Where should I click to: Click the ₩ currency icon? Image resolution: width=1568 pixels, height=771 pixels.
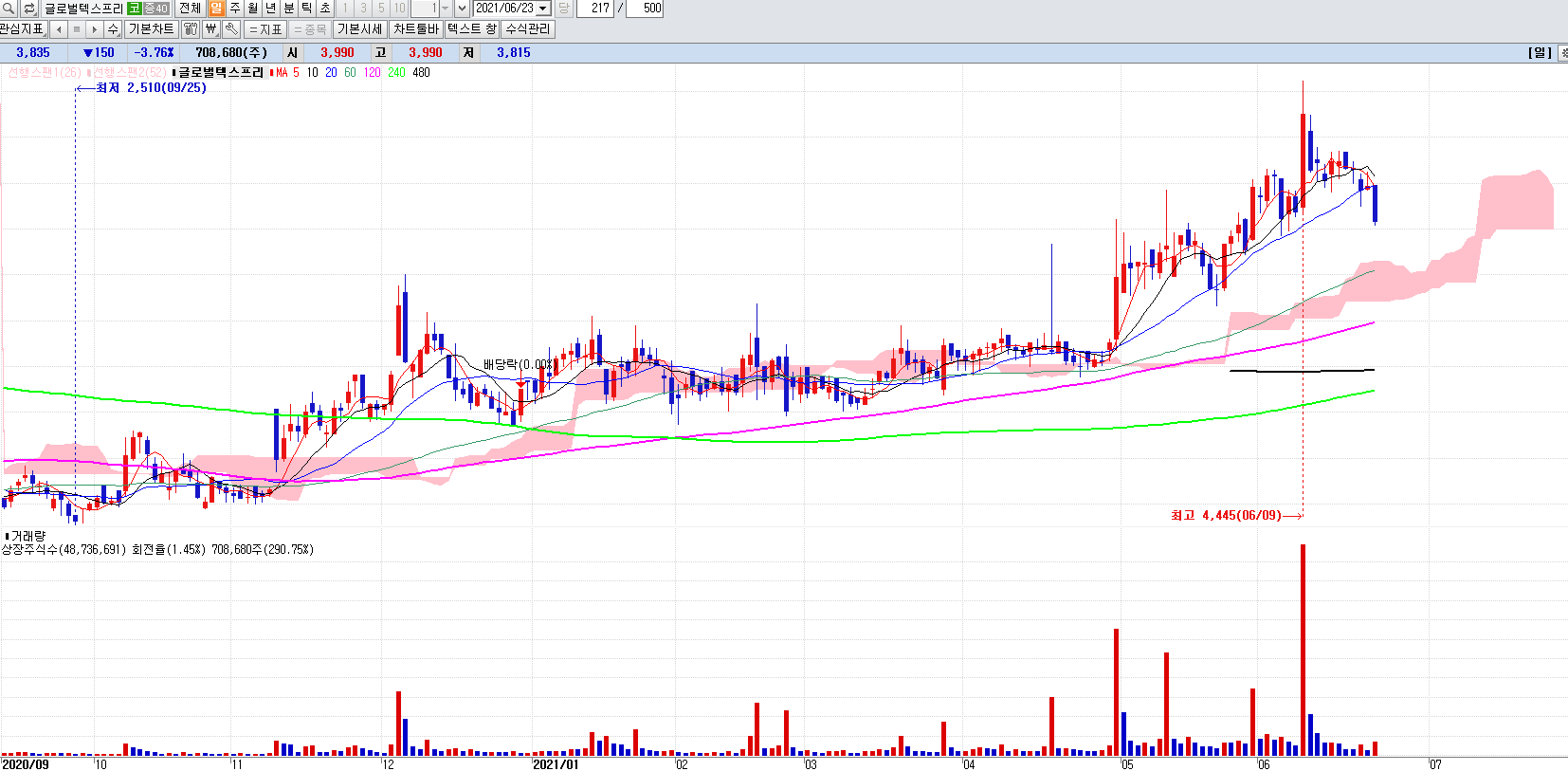211,29
